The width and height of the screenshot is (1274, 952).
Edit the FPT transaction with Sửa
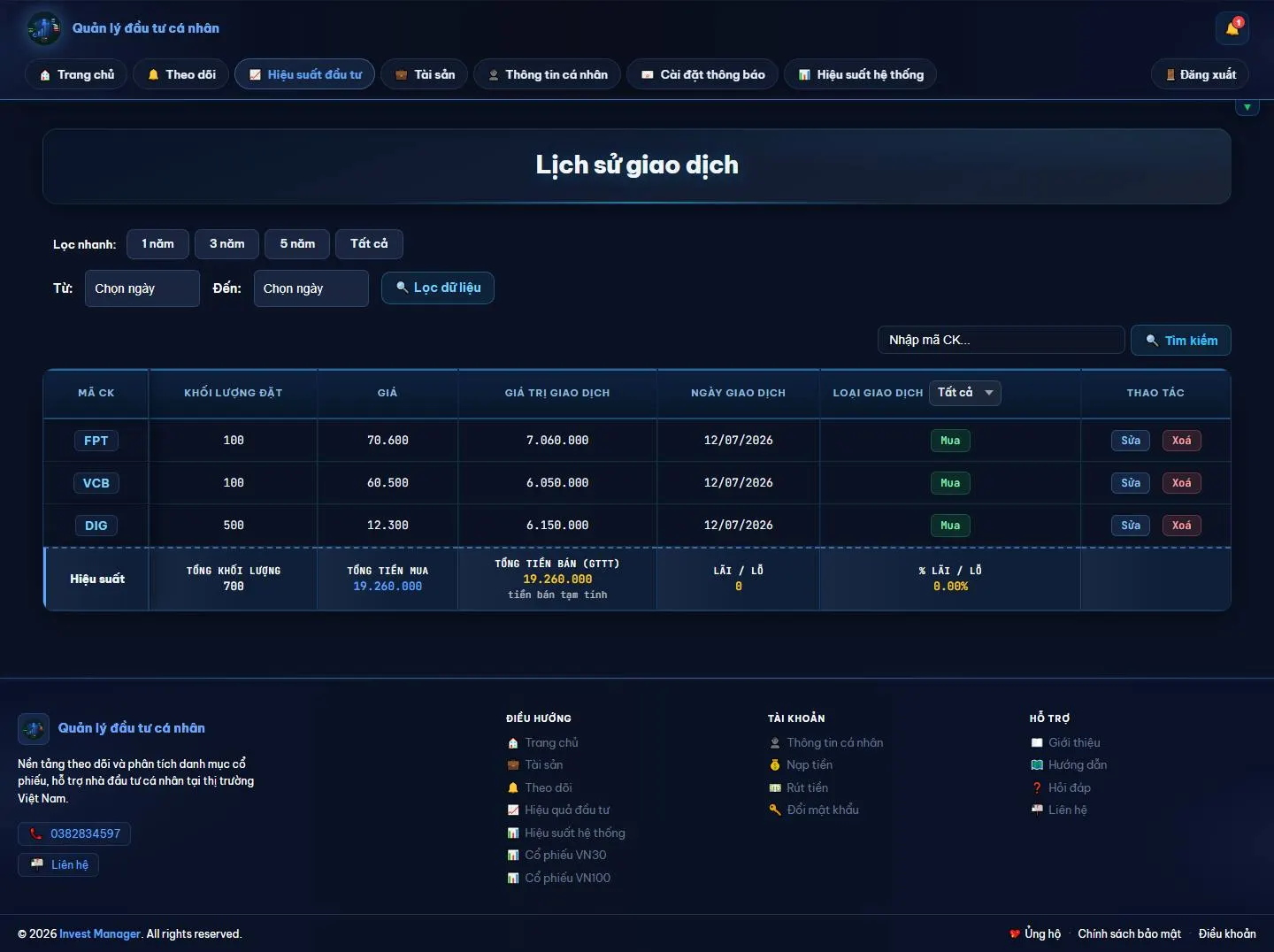click(1131, 441)
